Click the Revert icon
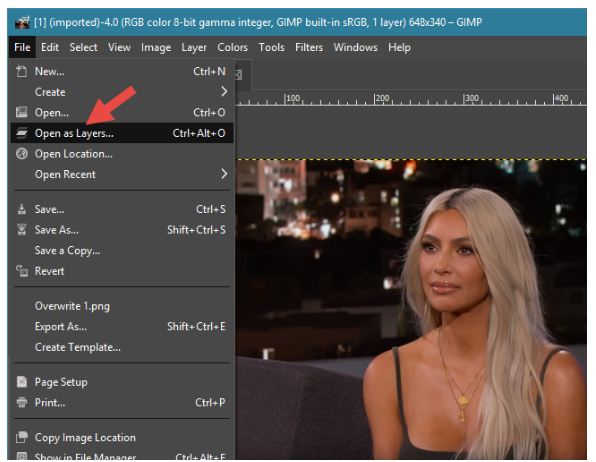This screenshot has width=596, height=462. [22, 271]
